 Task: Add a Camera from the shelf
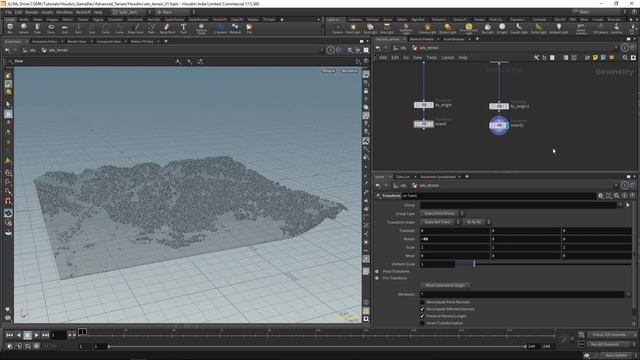pos(338,28)
